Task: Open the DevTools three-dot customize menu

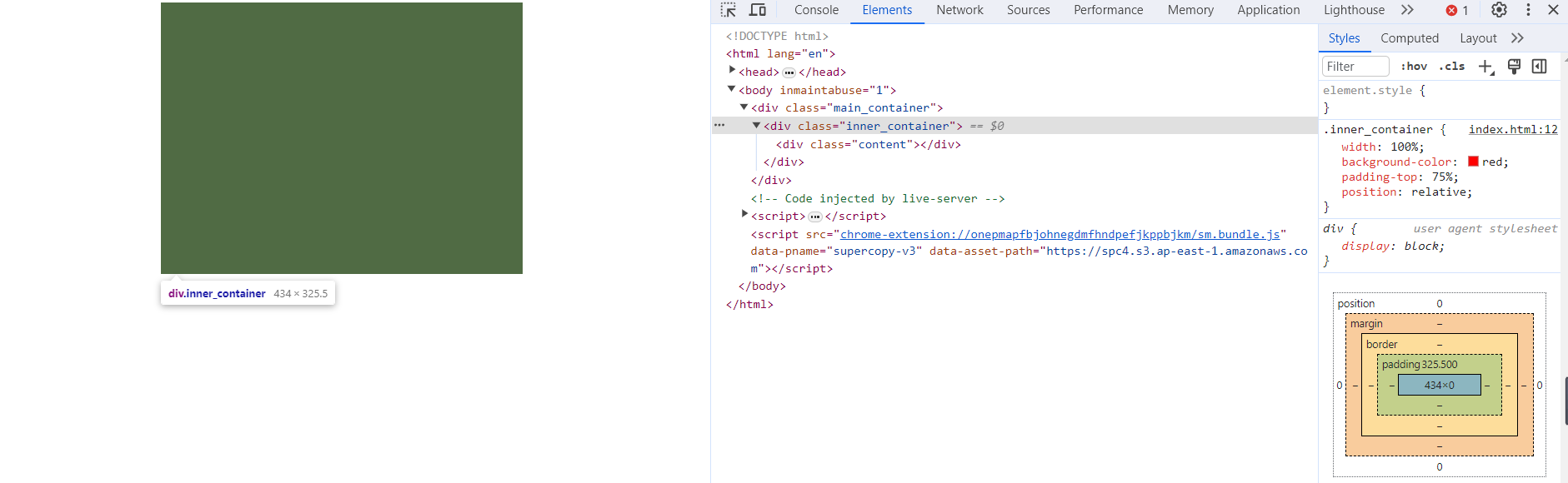Action: 1528,10
